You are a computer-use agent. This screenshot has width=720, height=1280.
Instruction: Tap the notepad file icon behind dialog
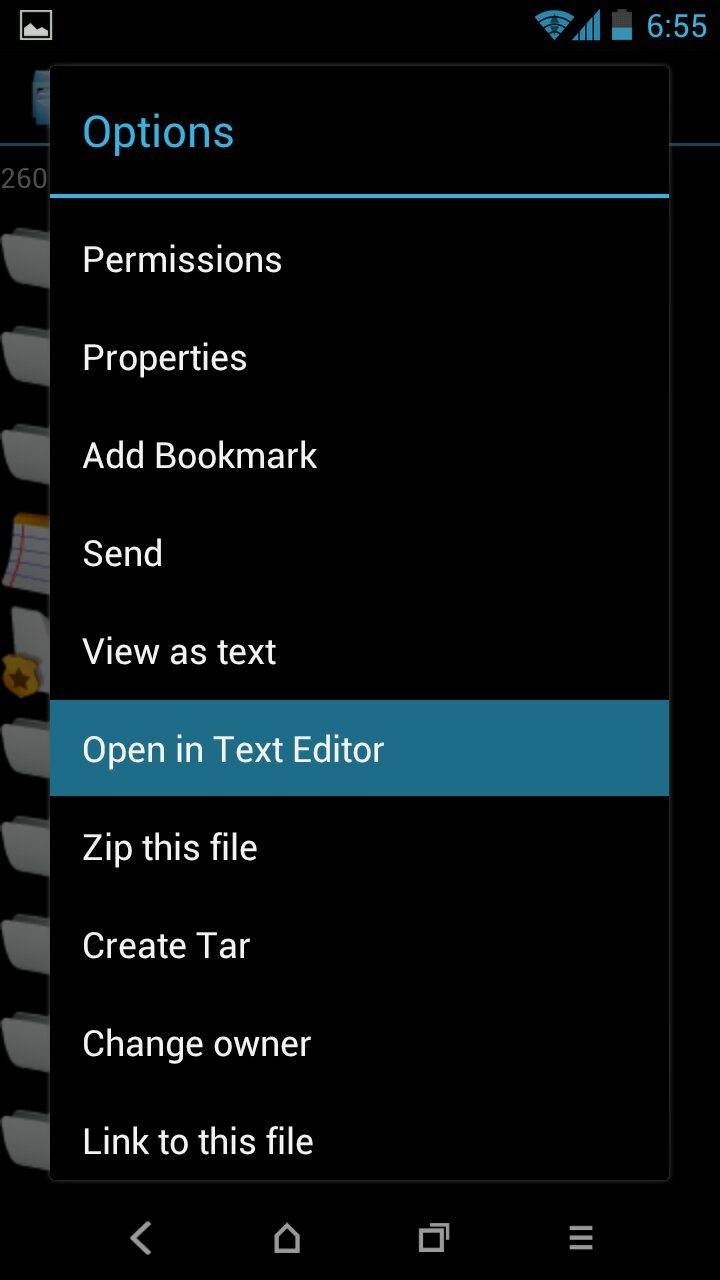click(x=26, y=550)
